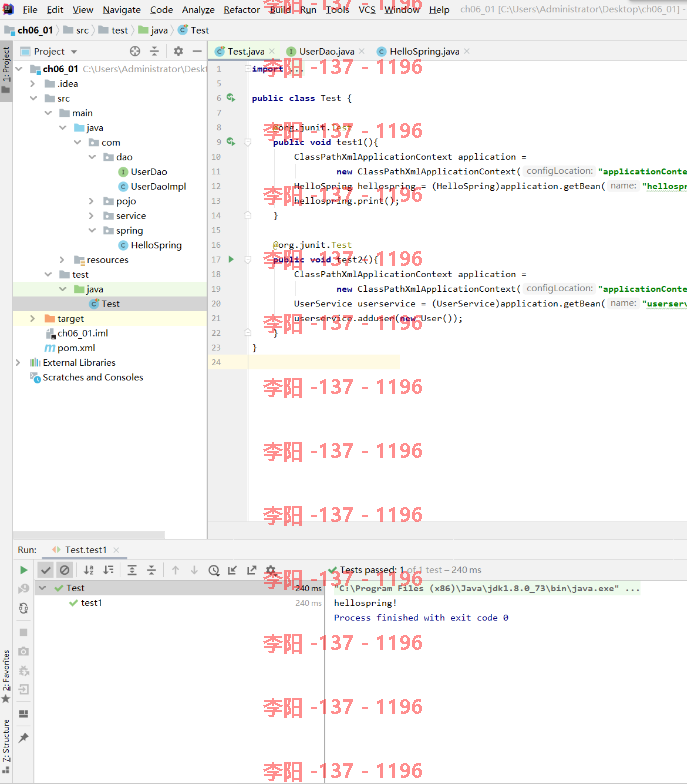Screen dimensions: 687x784
Task: Select UserDaoImpl class in tree
Action: (158, 186)
